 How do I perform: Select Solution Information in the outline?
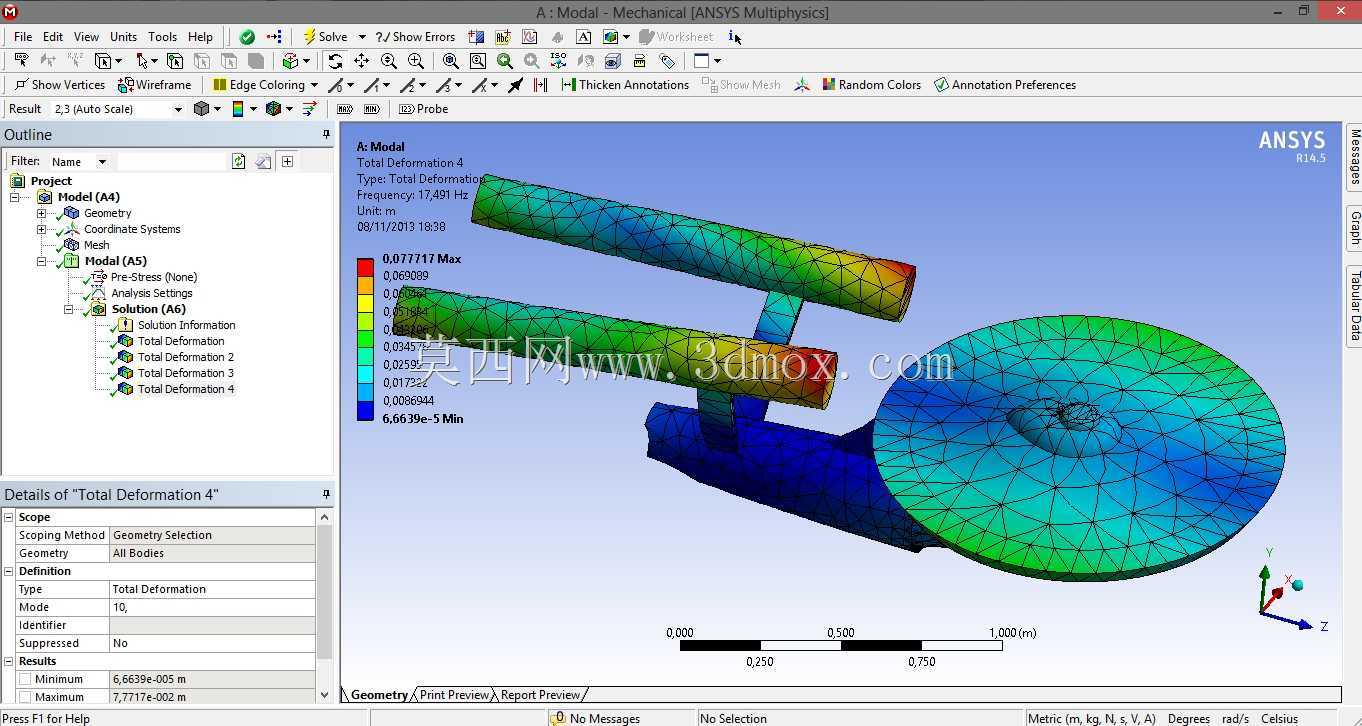tap(187, 325)
